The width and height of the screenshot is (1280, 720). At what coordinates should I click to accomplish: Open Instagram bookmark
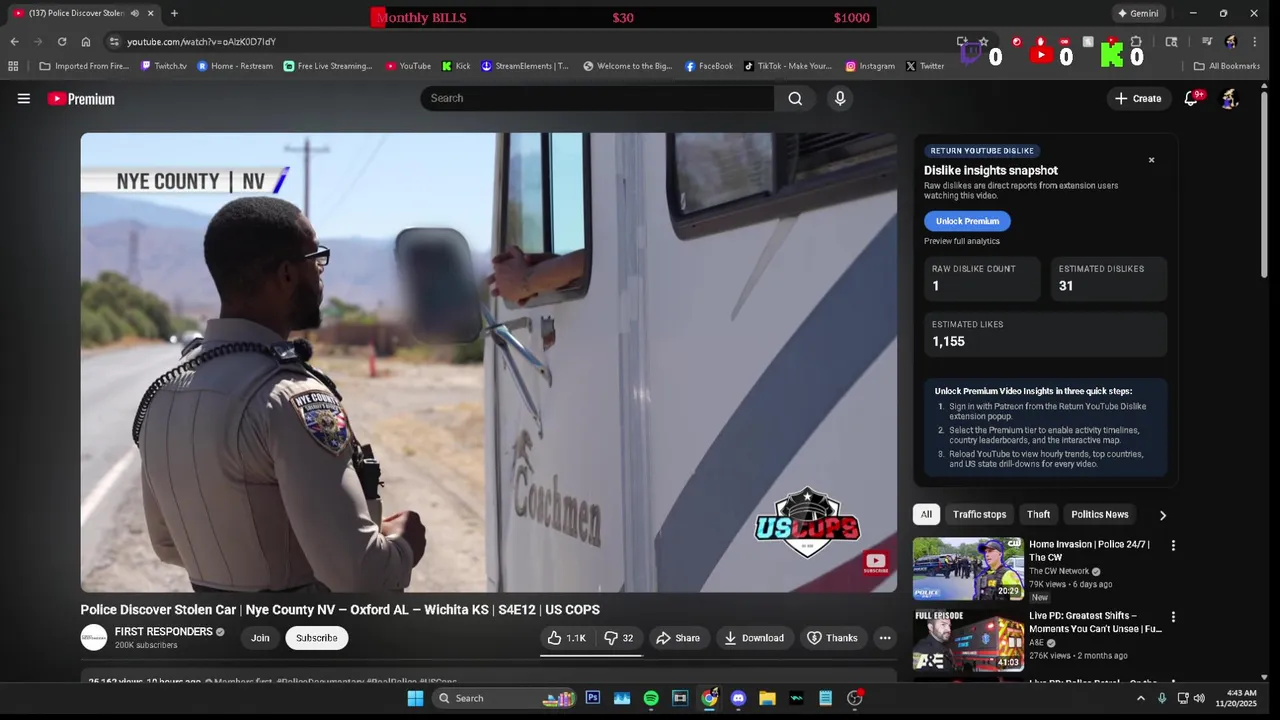pos(870,66)
